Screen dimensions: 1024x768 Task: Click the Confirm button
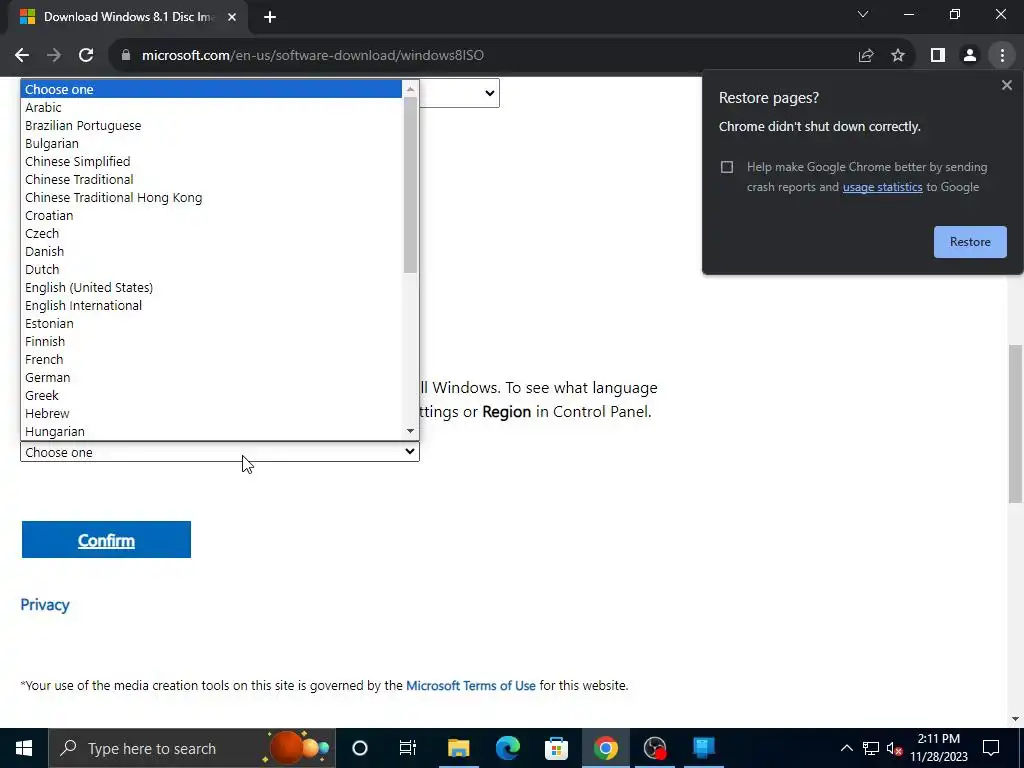pos(106,539)
